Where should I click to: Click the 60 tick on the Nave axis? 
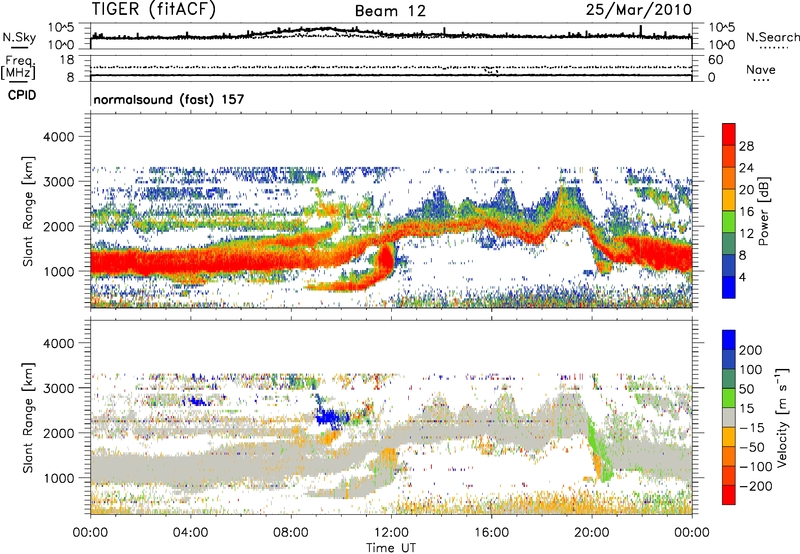715,60
